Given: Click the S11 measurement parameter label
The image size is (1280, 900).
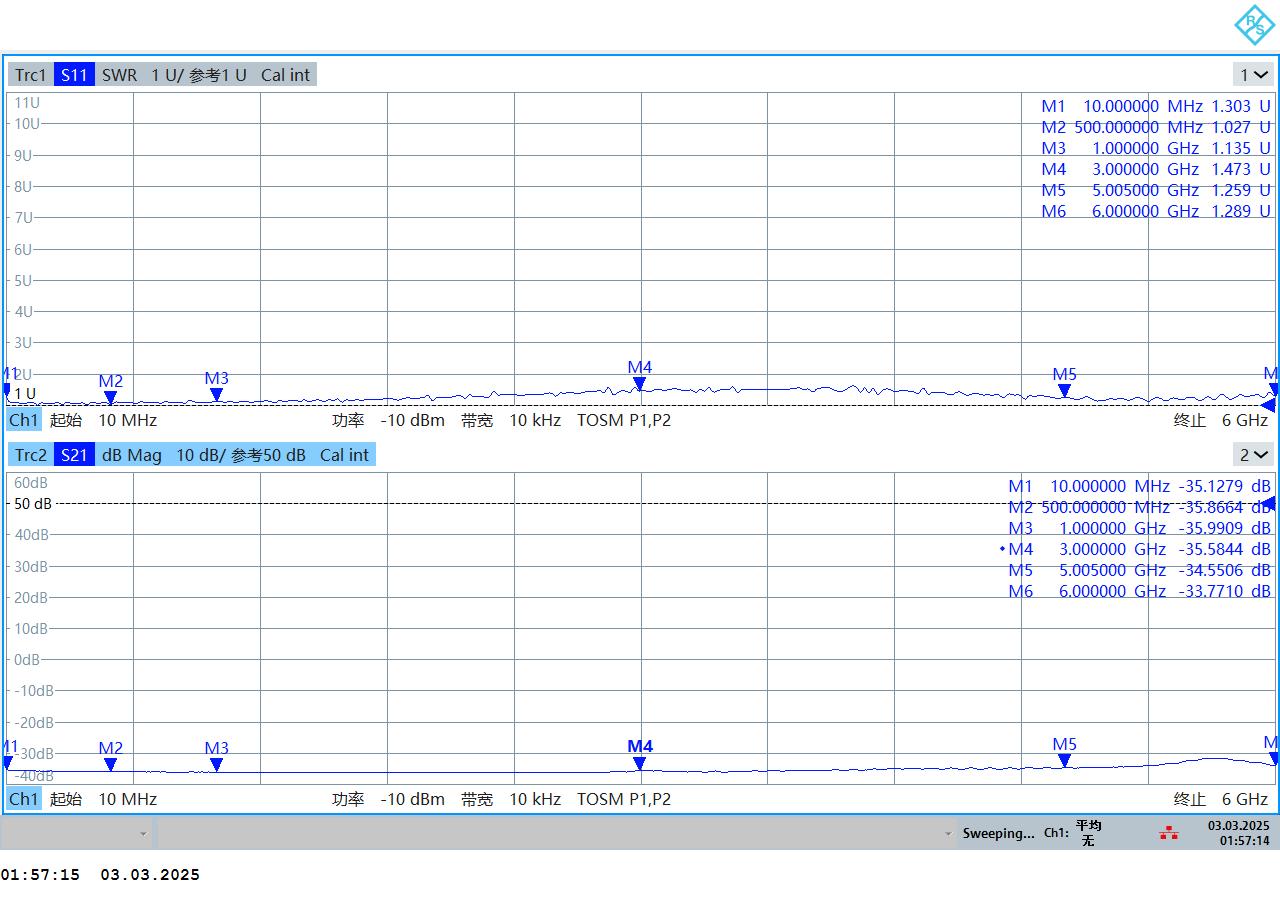Looking at the screenshot, I should coord(74,75).
